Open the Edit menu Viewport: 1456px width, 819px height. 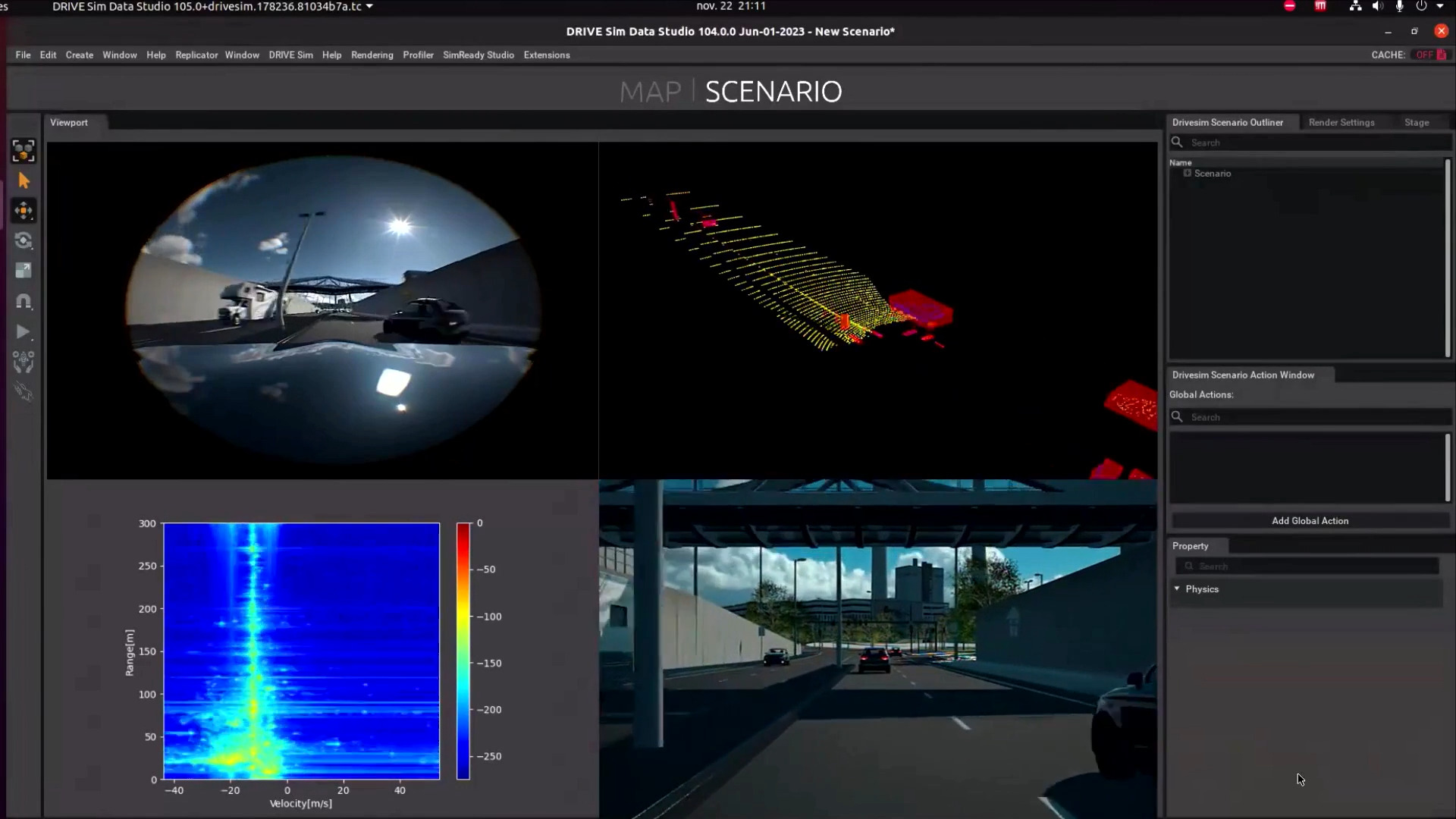(48, 55)
